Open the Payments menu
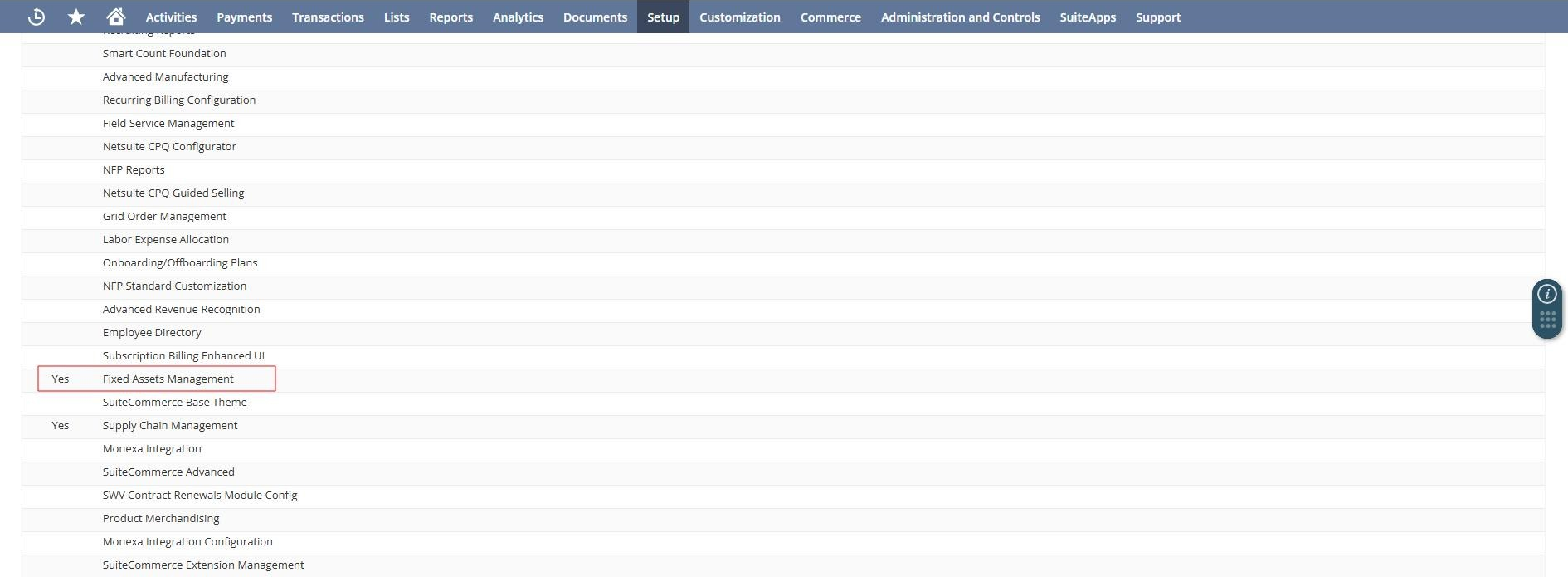 [244, 17]
